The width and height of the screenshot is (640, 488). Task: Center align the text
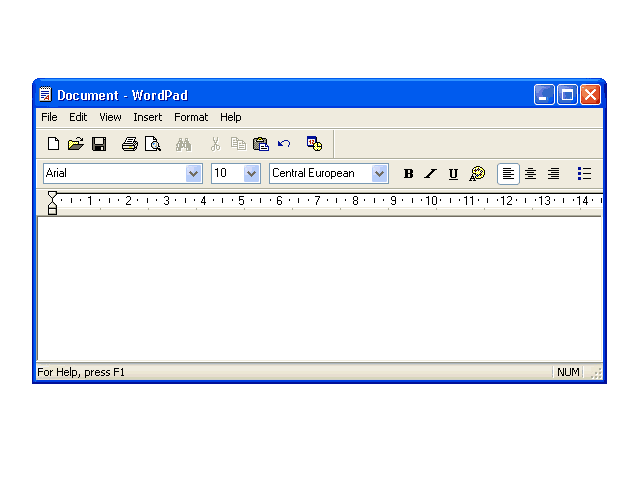tap(531, 174)
